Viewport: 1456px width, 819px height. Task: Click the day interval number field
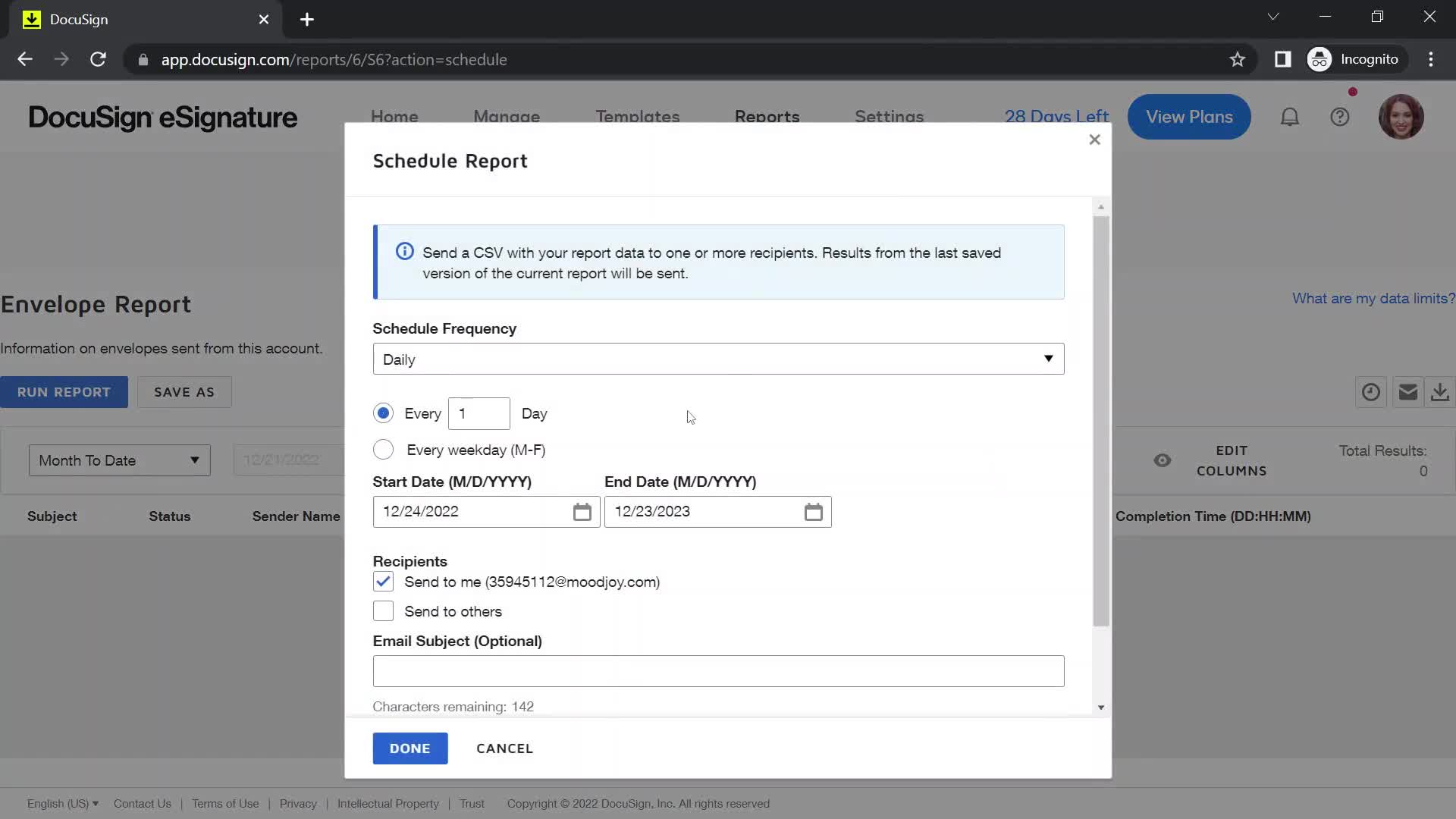479,413
